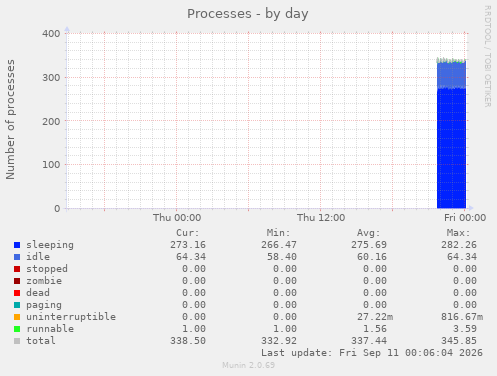497x376 pixels.
Task: Click the runnable legend color swatch
Action: 17,329
